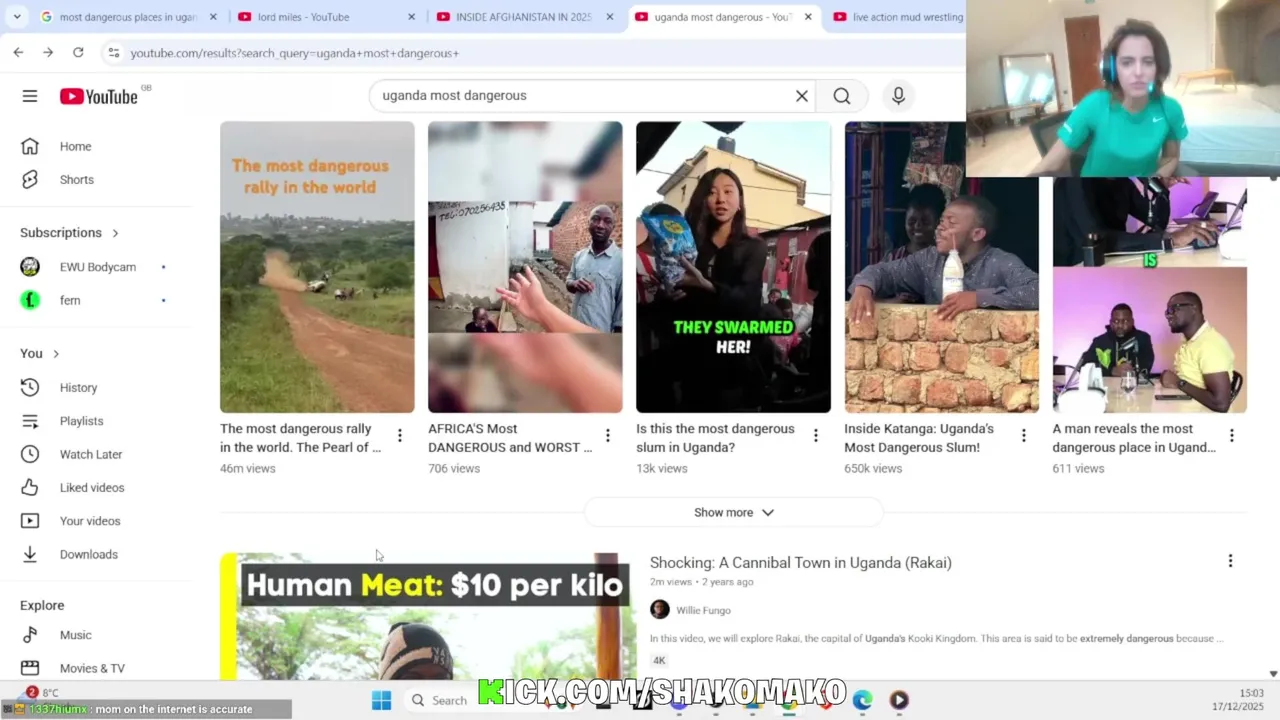The width and height of the screenshot is (1280, 720).
Task: Open 'Shocking: A Cannibal Town in Uganda' title
Action: point(800,563)
